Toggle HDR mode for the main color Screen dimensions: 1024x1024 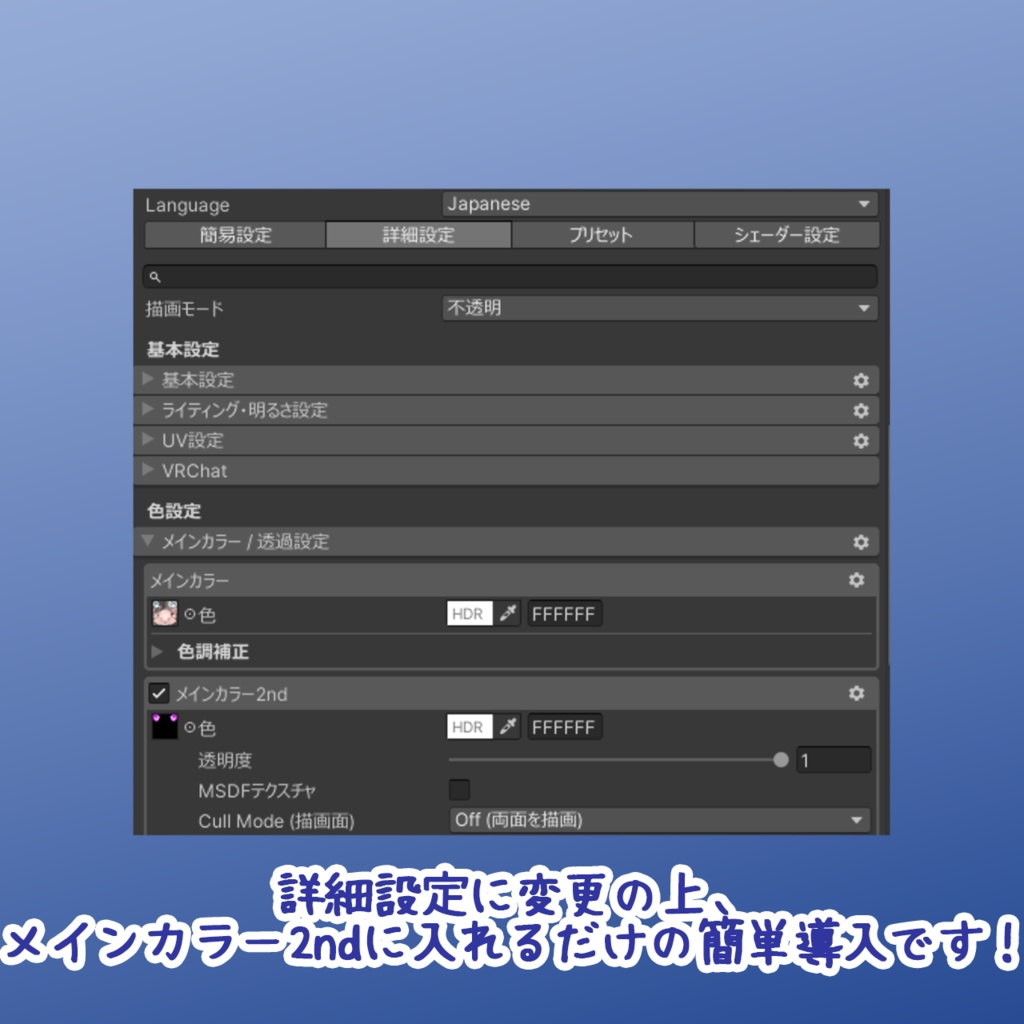pyautogui.click(x=468, y=613)
